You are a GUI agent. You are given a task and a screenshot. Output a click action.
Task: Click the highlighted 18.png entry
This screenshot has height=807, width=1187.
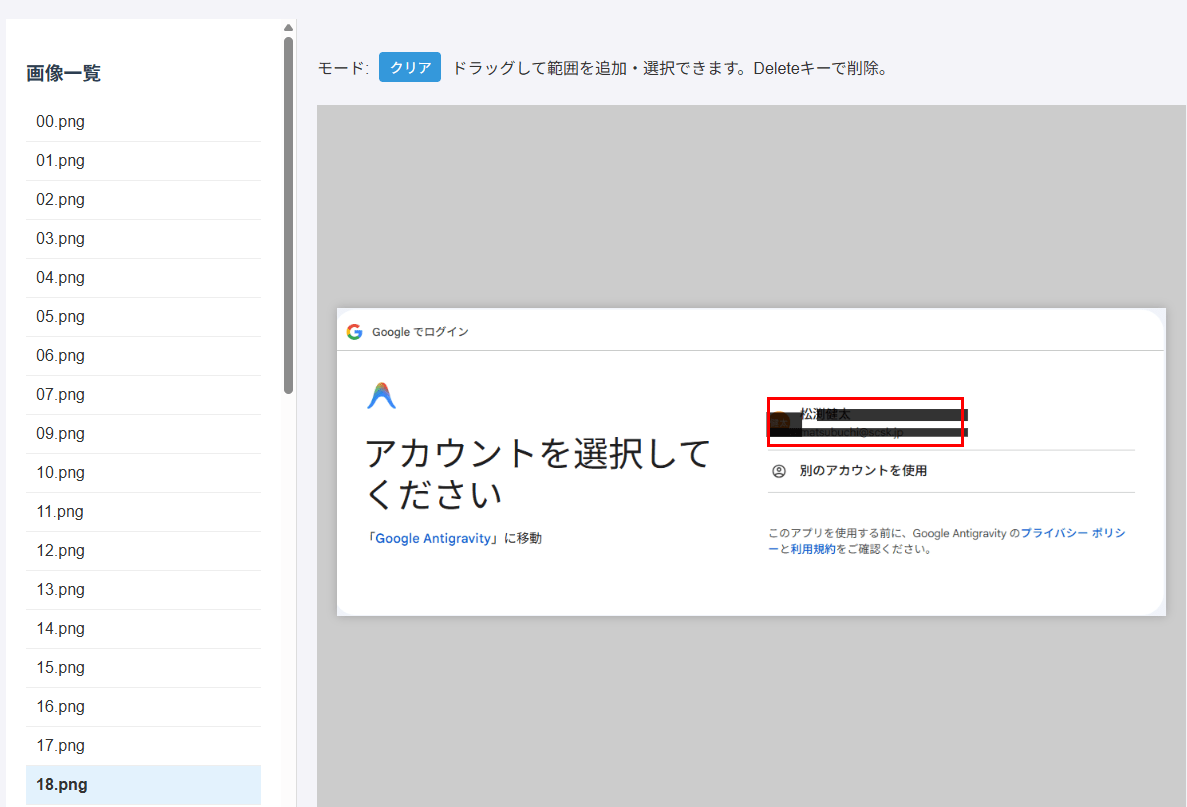click(61, 785)
